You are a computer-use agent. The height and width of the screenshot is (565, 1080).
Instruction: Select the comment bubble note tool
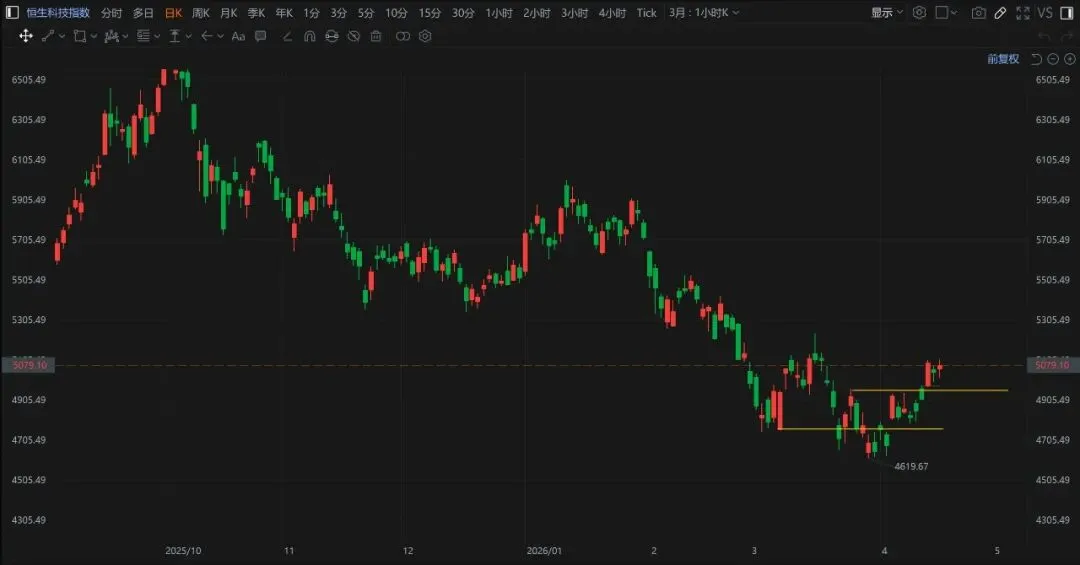click(x=260, y=36)
